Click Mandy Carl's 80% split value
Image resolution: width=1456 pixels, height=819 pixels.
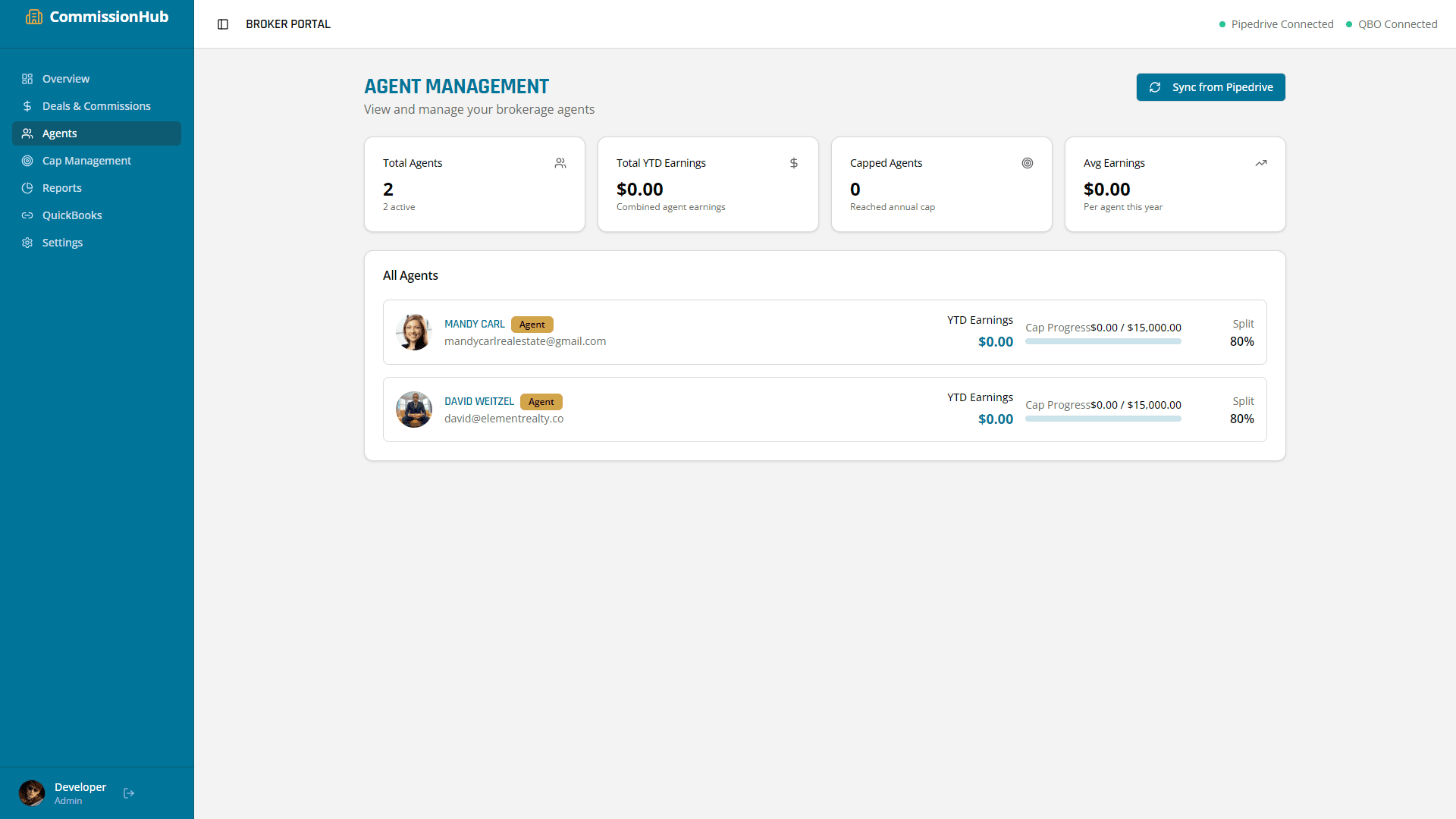click(x=1242, y=341)
